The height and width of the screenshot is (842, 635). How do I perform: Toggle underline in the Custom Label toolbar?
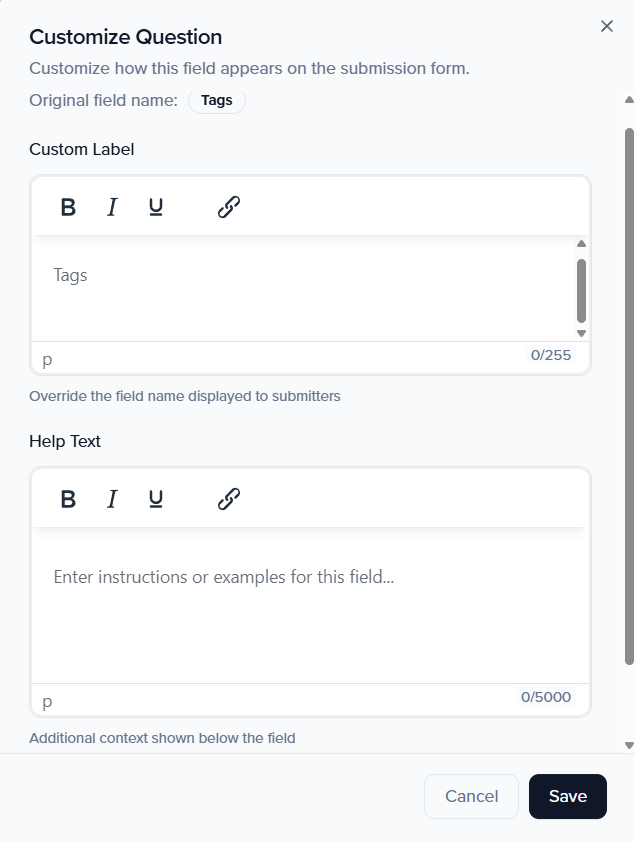tap(156, 207)
